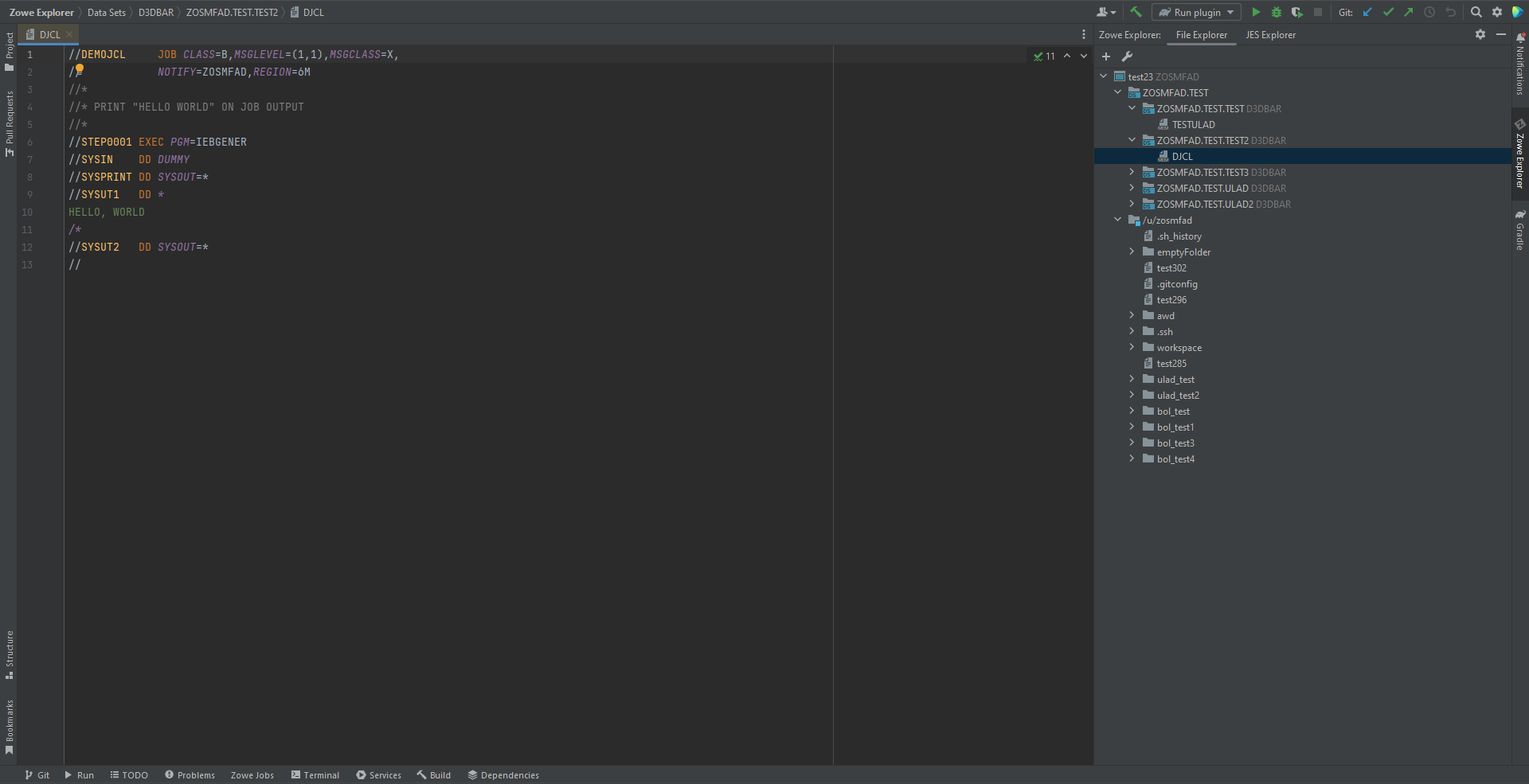This screenshot has width=1529, height=784.
Task: Switch to the File Explorer tab
Action: point(1202,35)
